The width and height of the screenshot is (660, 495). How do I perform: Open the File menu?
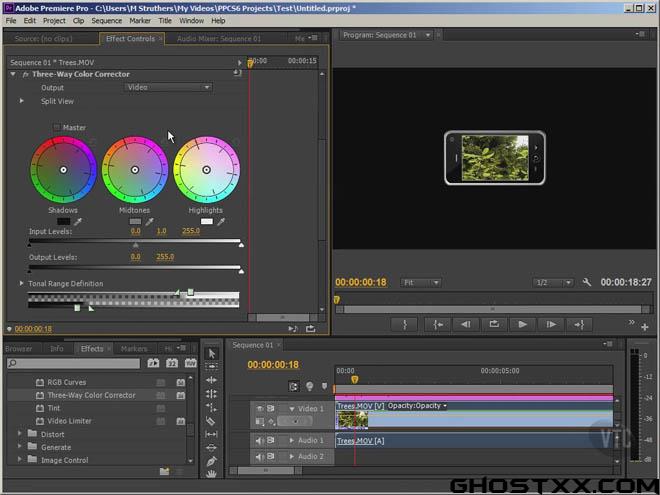point(11,21)
